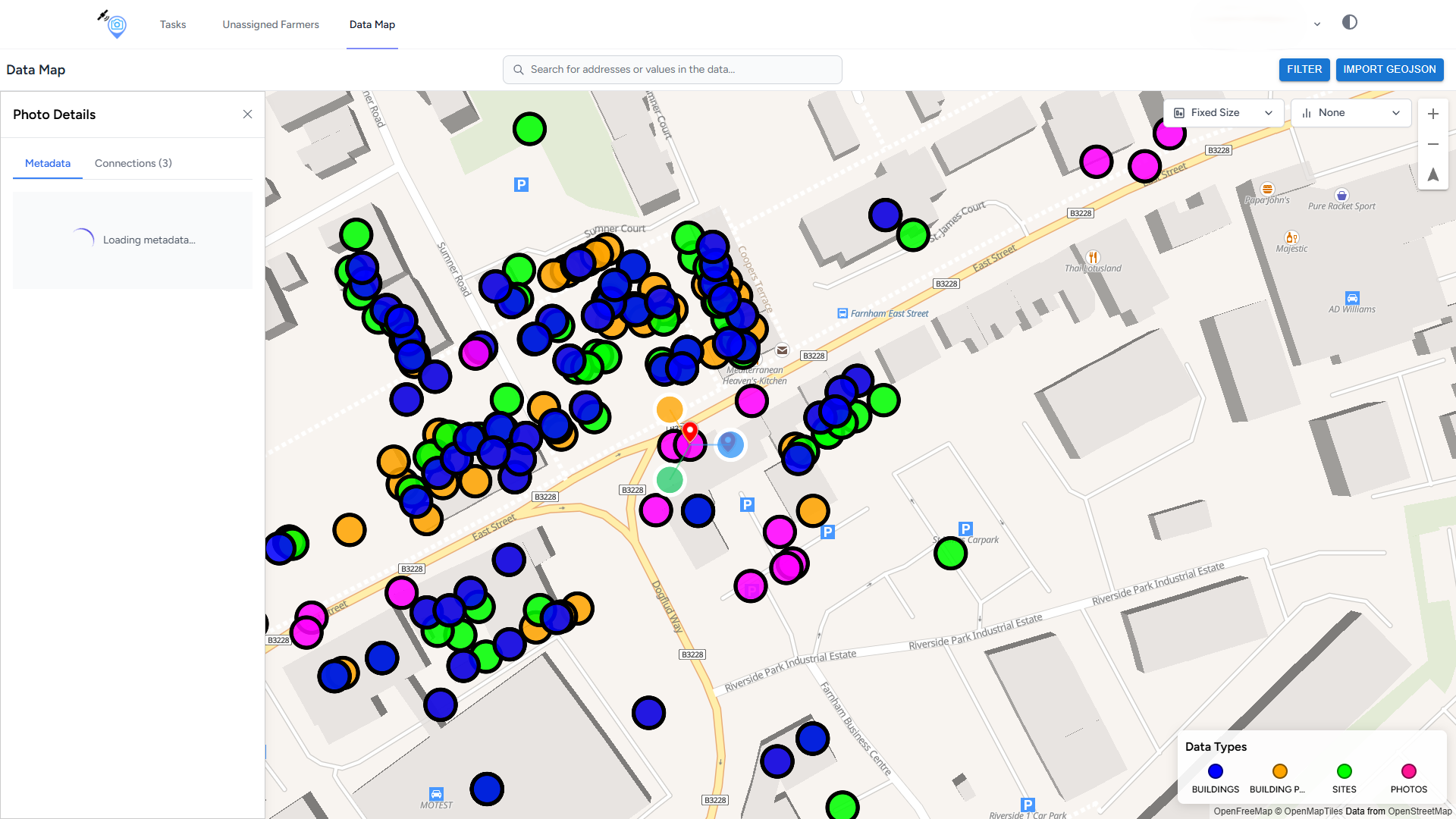The width and height of the screenshot is (1456, 819).
Task: Click the app logo camera pin icon
Action: 115,24
